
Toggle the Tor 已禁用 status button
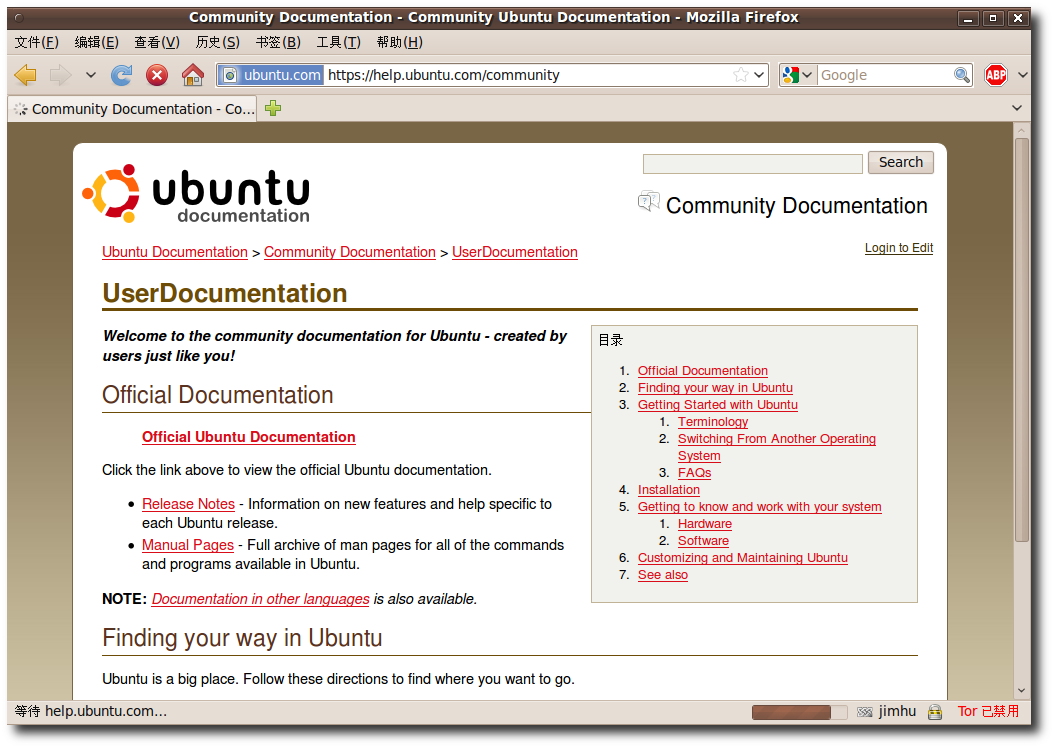(988, 712)
